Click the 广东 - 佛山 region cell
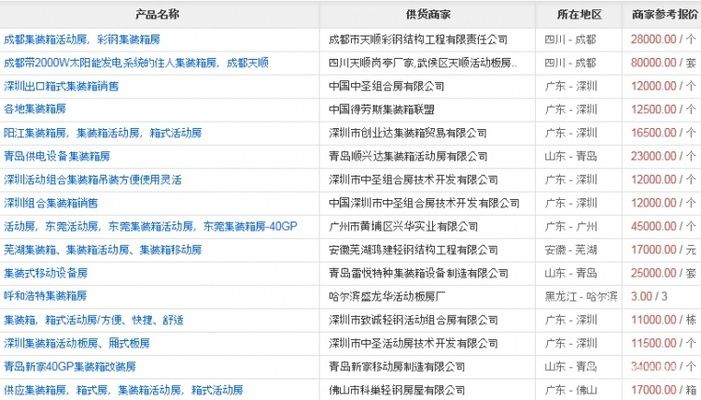 pos(570,390)
